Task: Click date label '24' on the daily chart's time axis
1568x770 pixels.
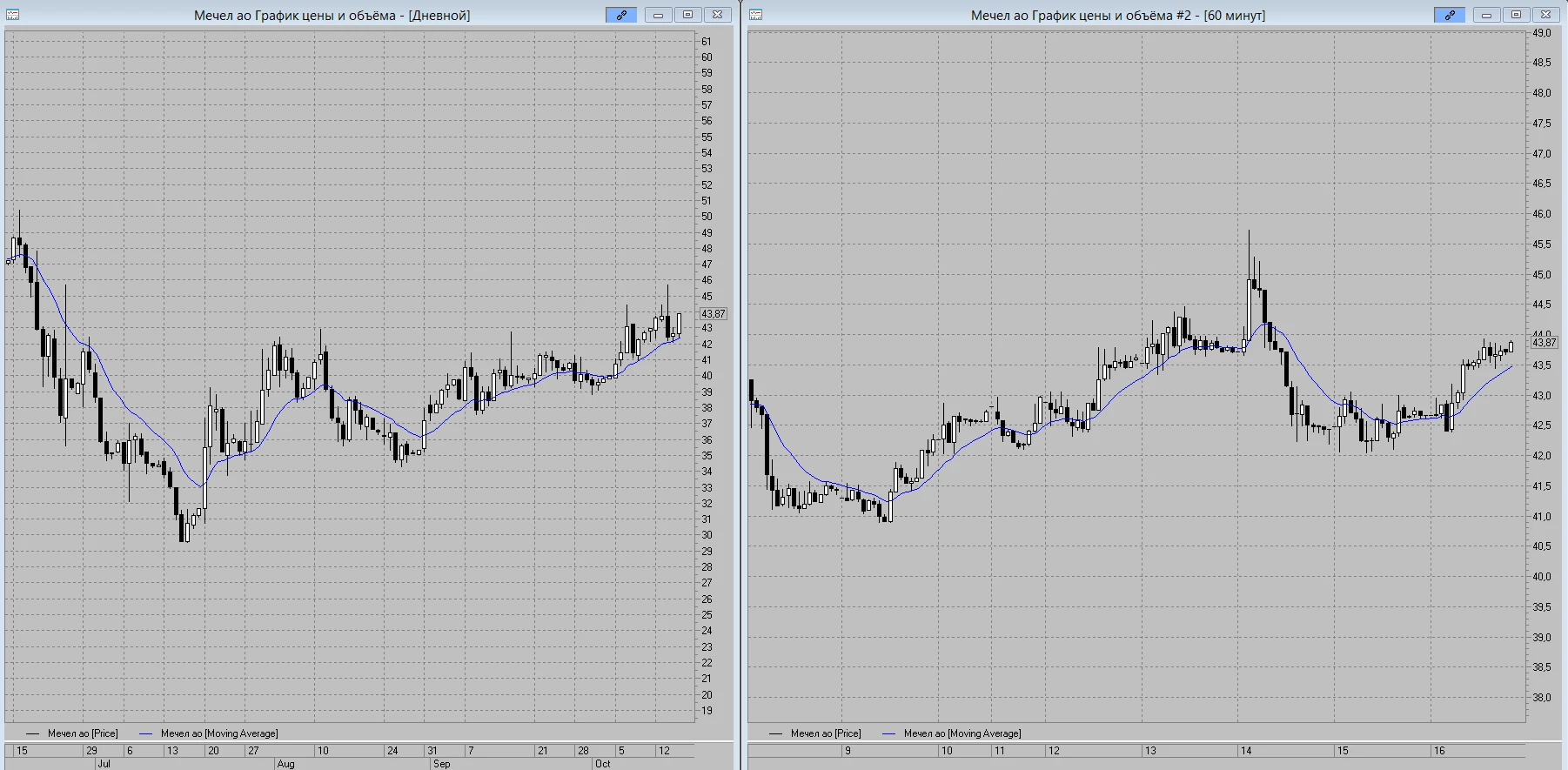Action: click(x=392, y=750)
